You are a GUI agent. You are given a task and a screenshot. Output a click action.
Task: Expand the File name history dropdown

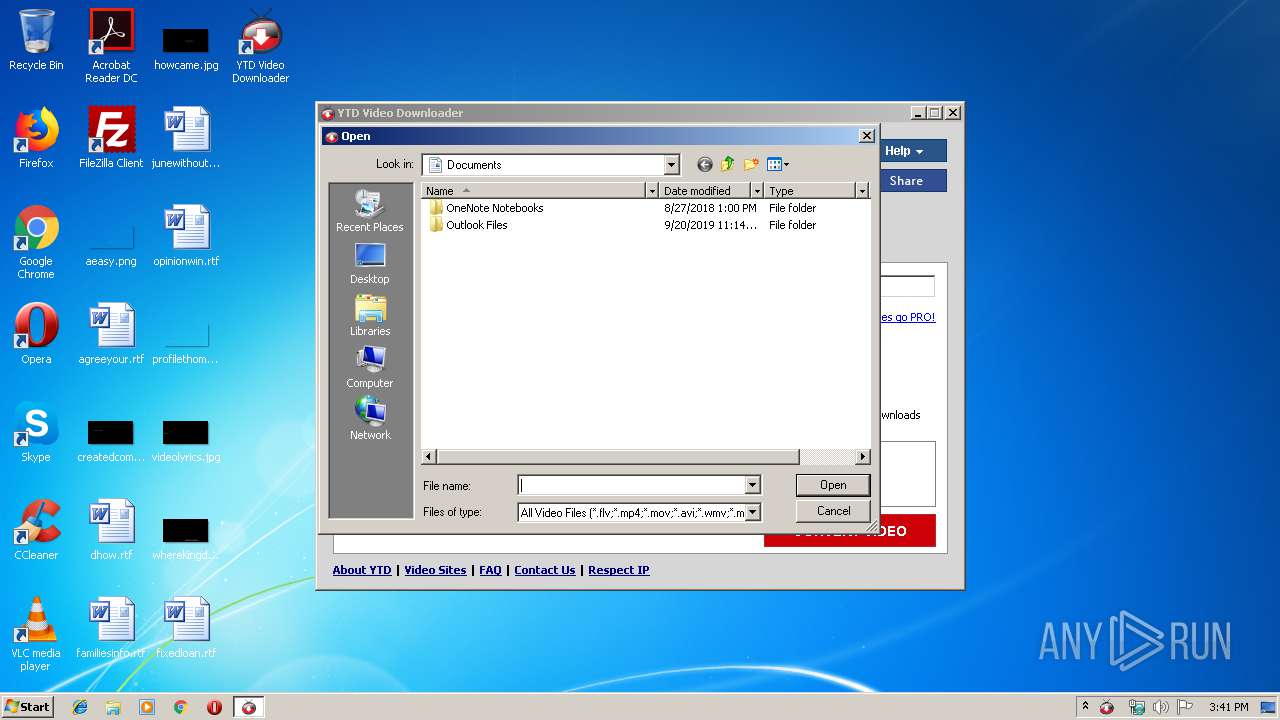[752, 485]
